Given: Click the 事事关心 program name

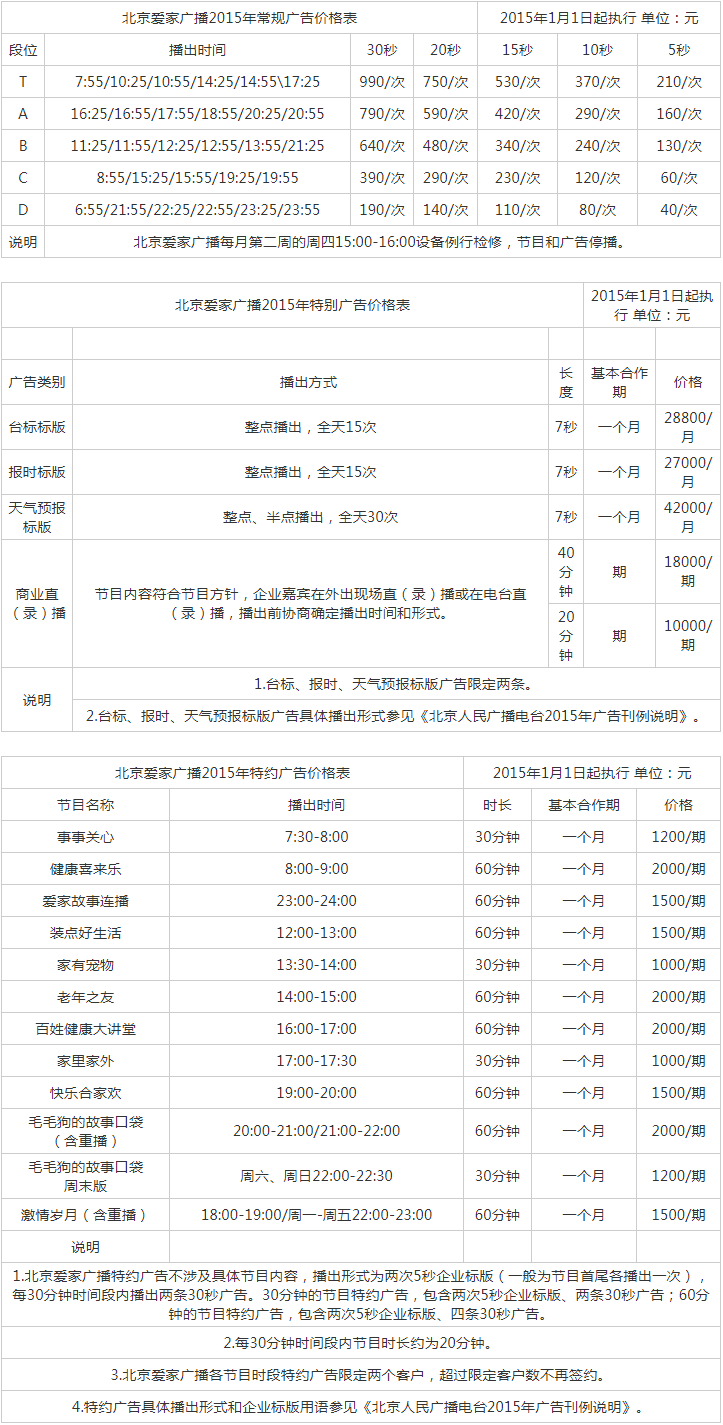Looking at the screenshot, I should point(86,837).
